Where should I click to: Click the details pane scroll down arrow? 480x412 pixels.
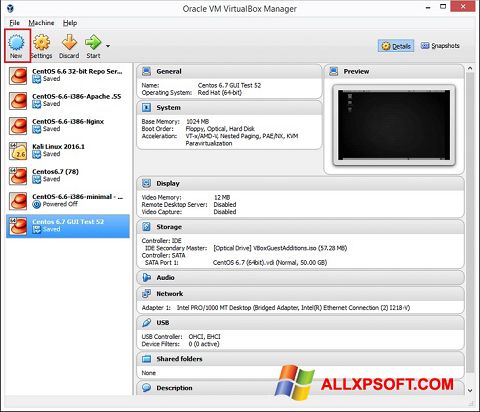(470, 390)
